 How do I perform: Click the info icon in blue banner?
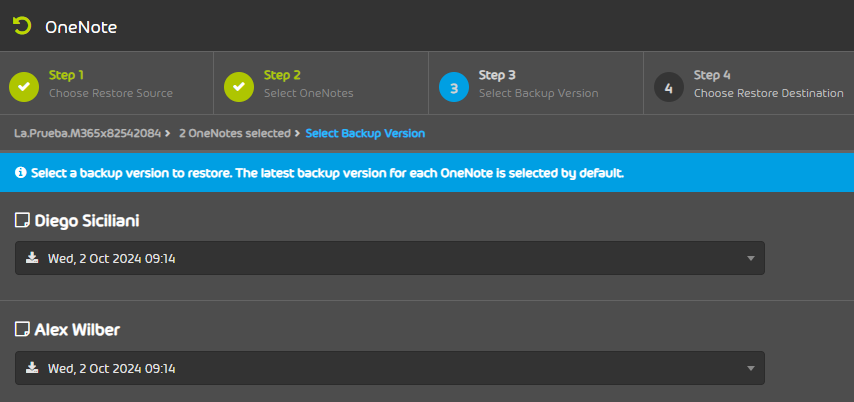tap(20, 173)
